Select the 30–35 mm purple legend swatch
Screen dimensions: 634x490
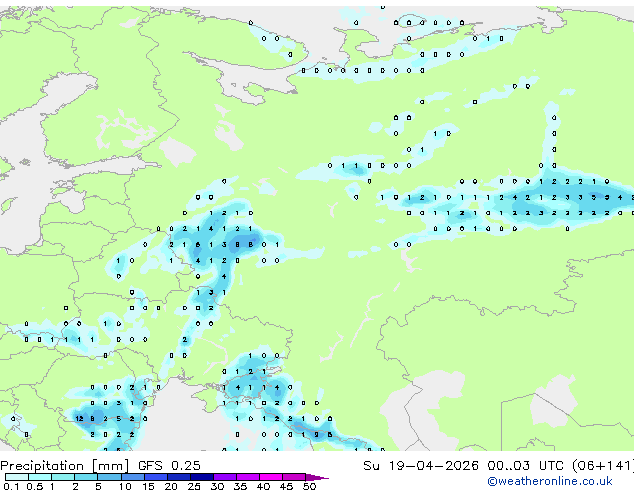pos(225,477)
